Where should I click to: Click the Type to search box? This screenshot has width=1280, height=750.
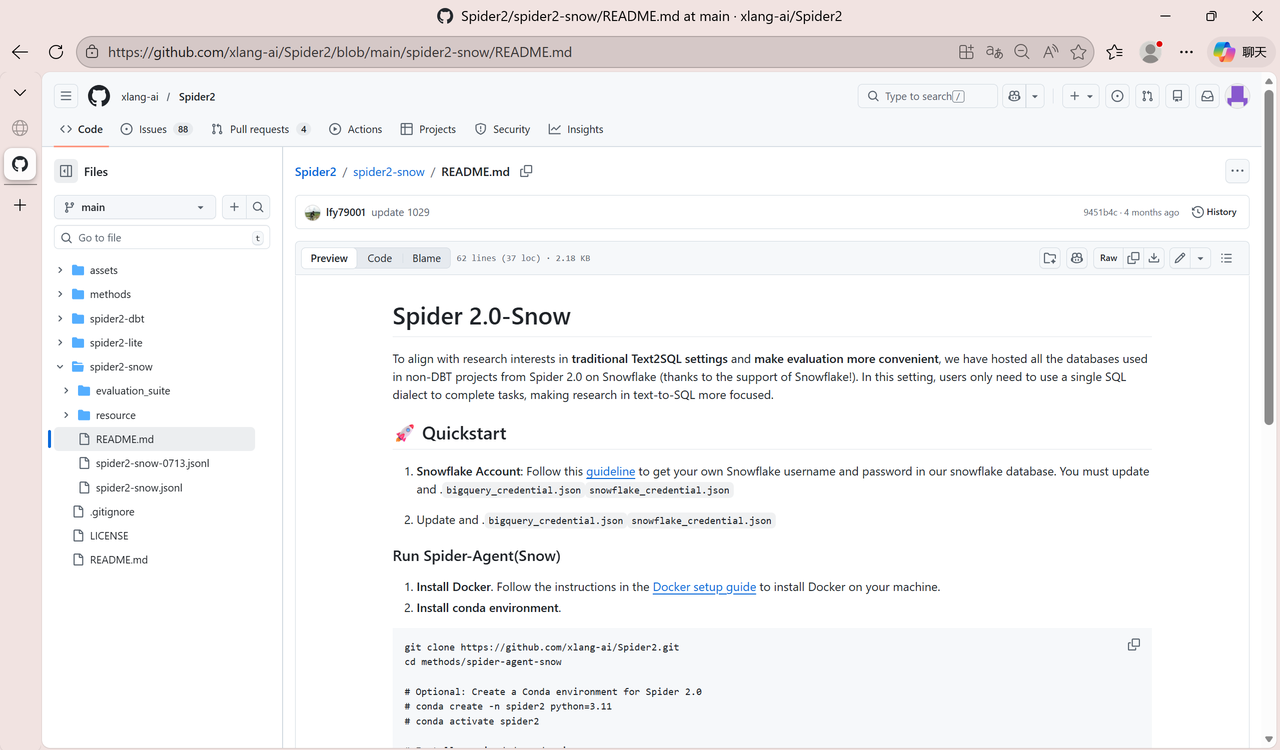[928, 96]
